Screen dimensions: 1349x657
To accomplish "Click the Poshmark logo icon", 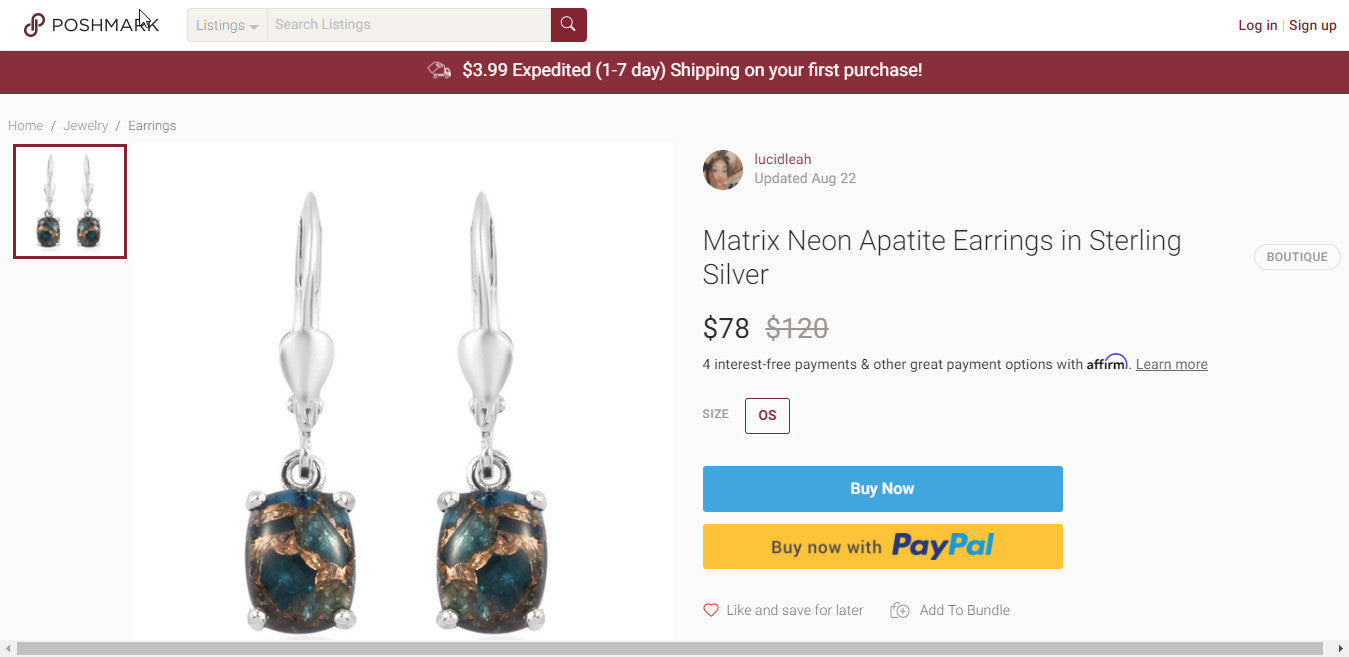I will pyautogui.click(x=35, y=25).
